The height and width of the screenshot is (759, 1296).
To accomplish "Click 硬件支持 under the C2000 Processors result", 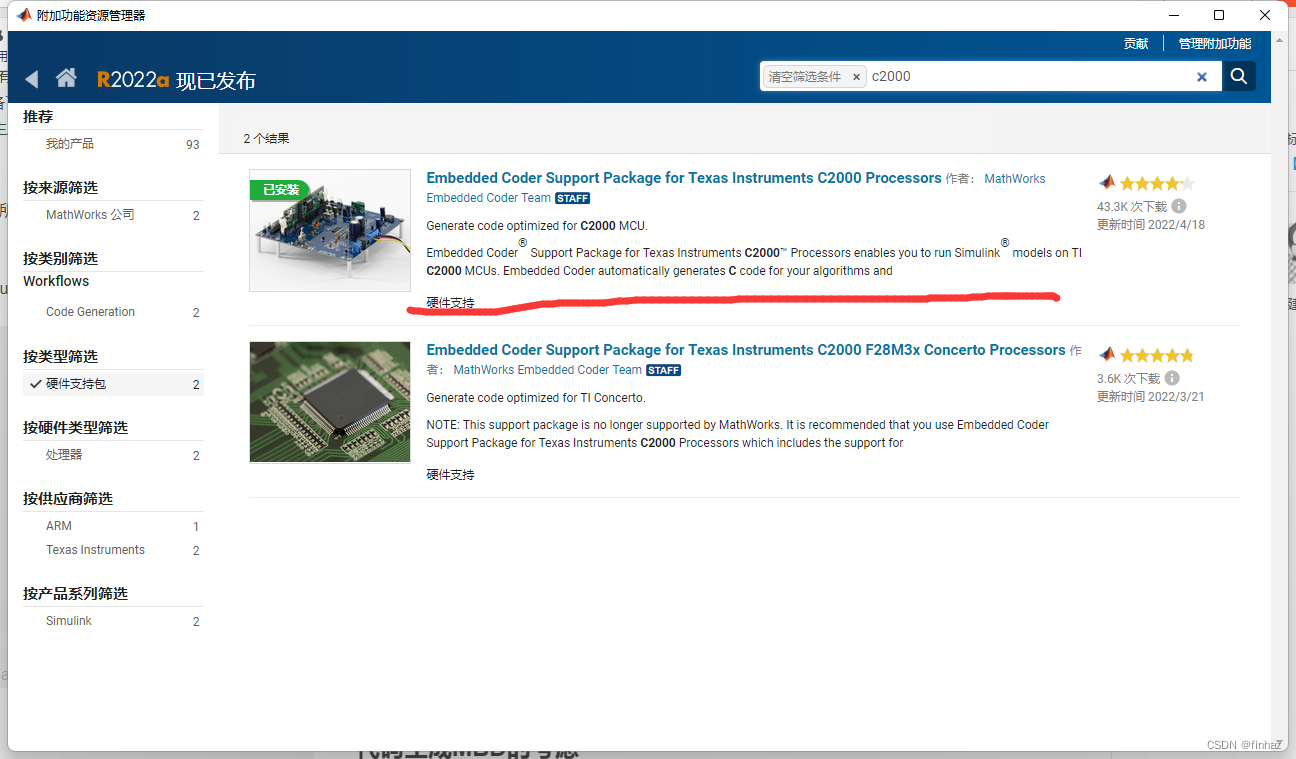I will click(450, 302).
